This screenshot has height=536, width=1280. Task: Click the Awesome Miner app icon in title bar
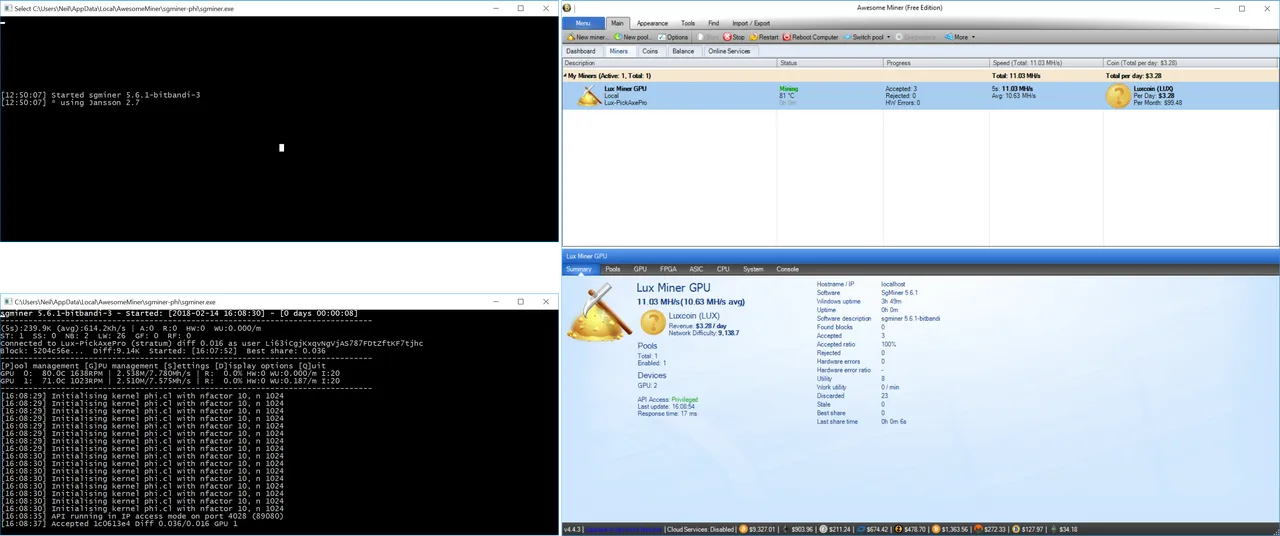pyautogui.click(x=567, y=8)
